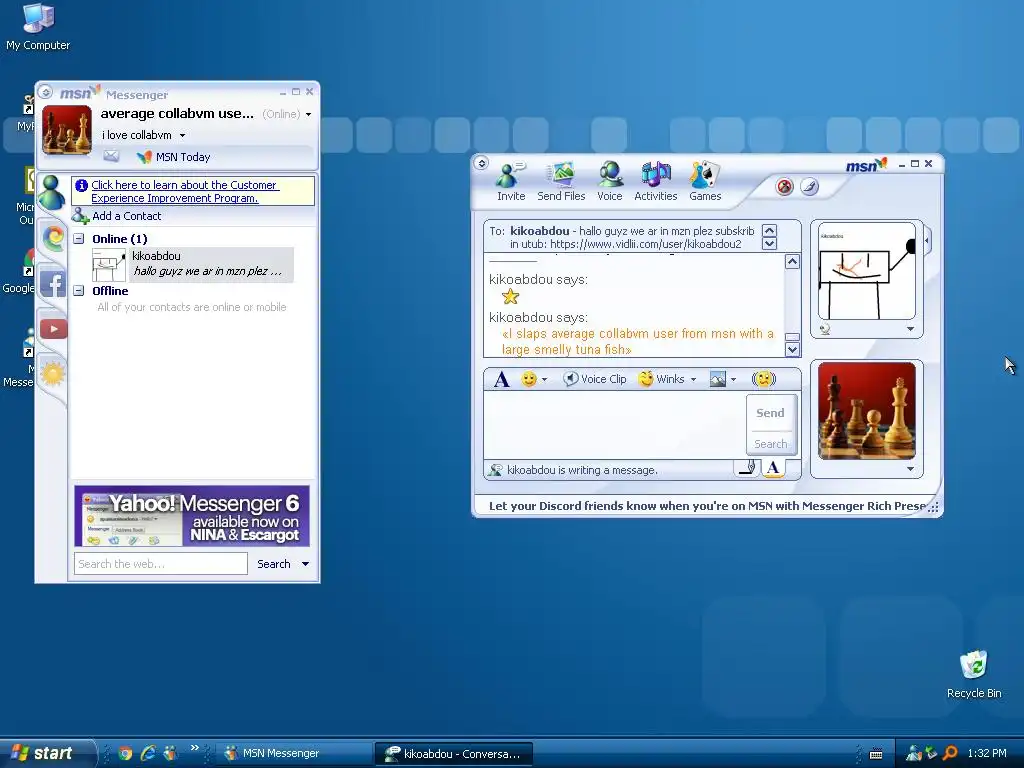Click the Invite icon in conversation window
The height and width of the screenshot is (768, 1024).
coord(510,182)
